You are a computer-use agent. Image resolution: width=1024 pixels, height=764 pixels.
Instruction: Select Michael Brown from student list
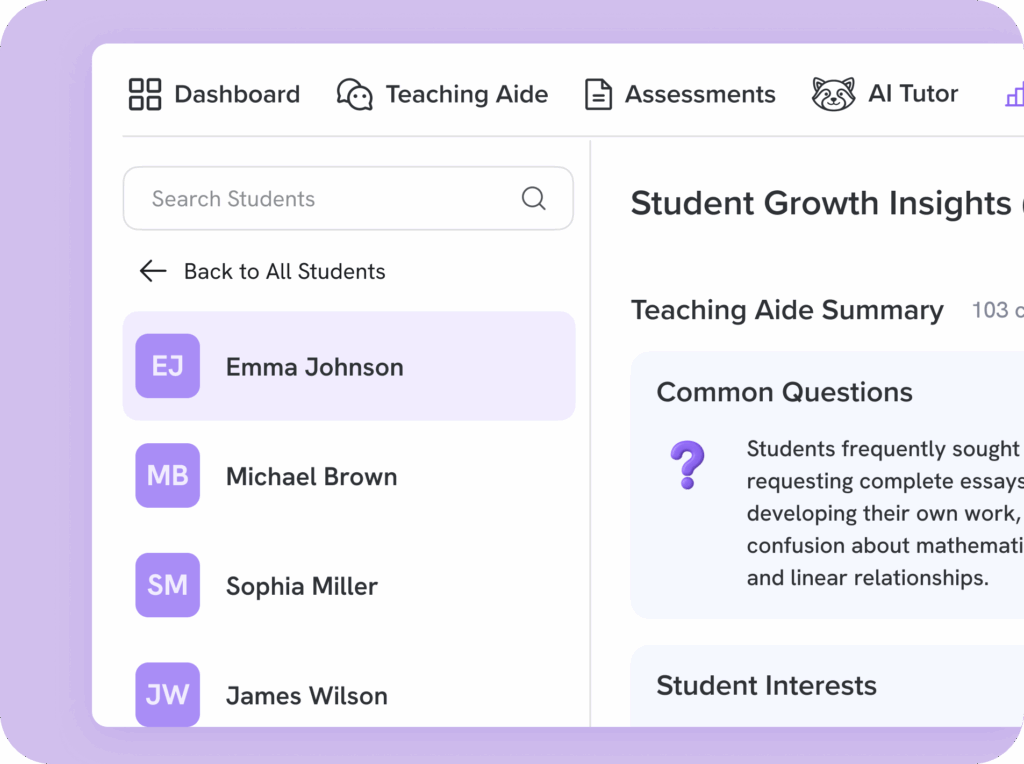311,476
